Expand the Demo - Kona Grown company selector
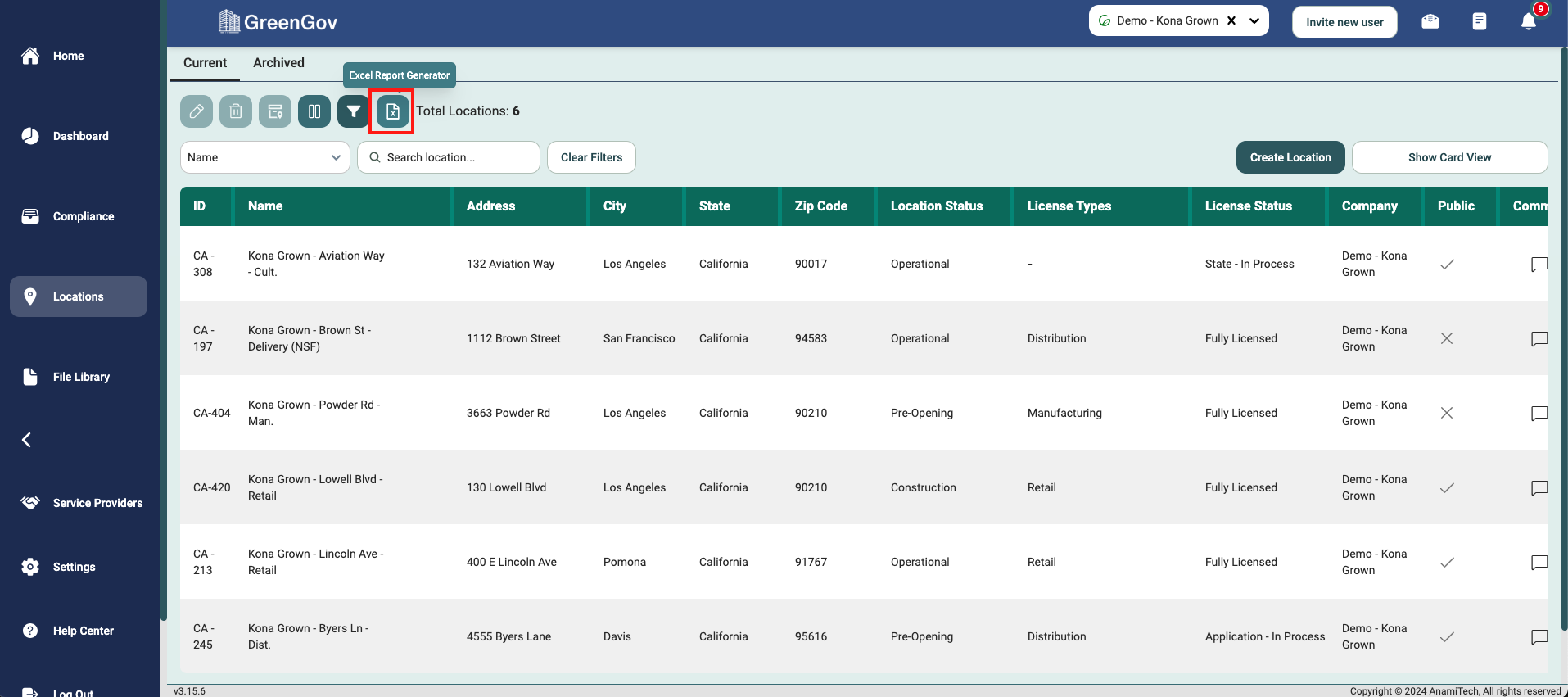This screenshot has height=697, width=1568. coord(1254,21)
